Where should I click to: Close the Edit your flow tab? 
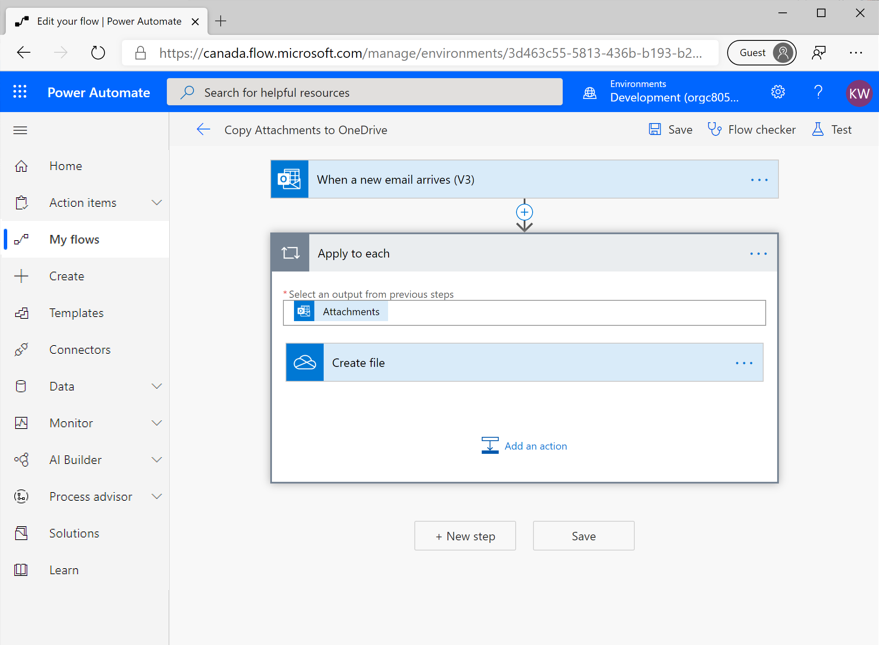click(x=195, y=21)
